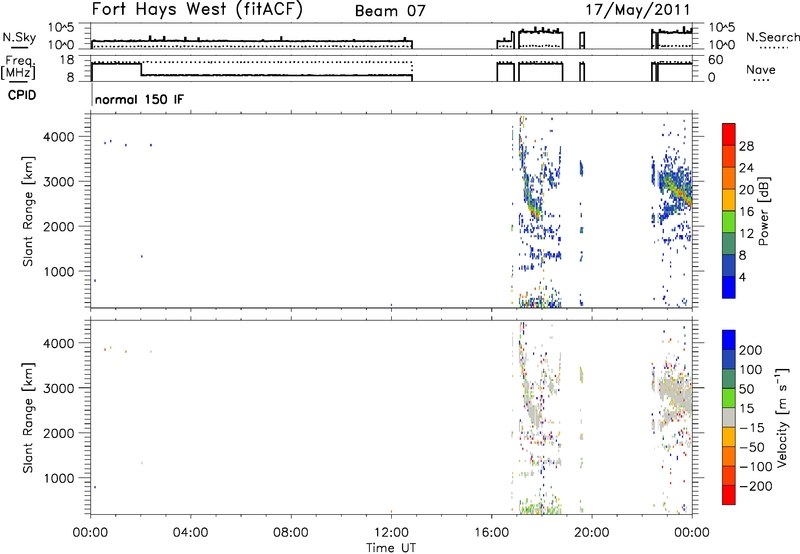Click the grey segment of the Velocity color bar
The image size is (800, 554).
coord(729,418)
